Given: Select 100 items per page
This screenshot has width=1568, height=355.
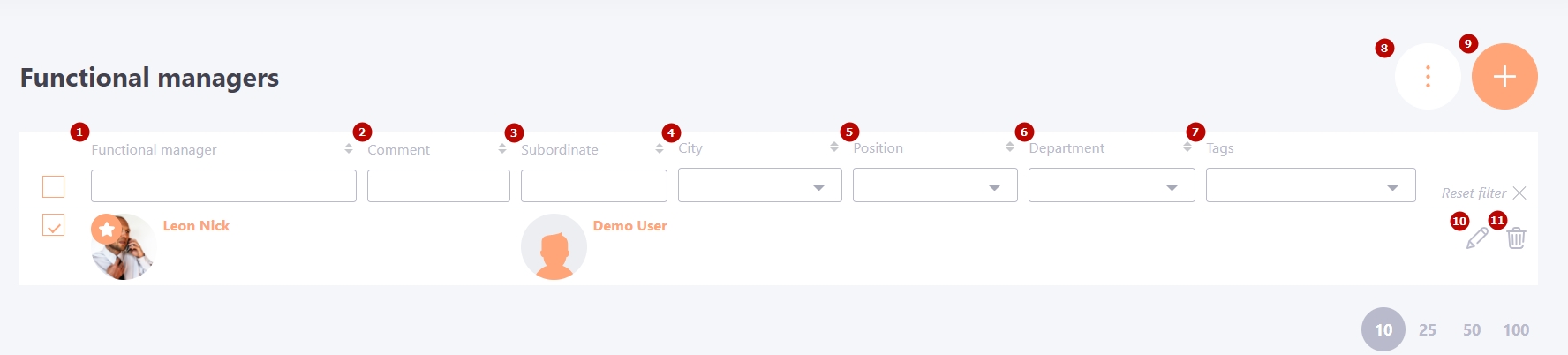Looking at the screenshot, I should (x=1516, y=329).
